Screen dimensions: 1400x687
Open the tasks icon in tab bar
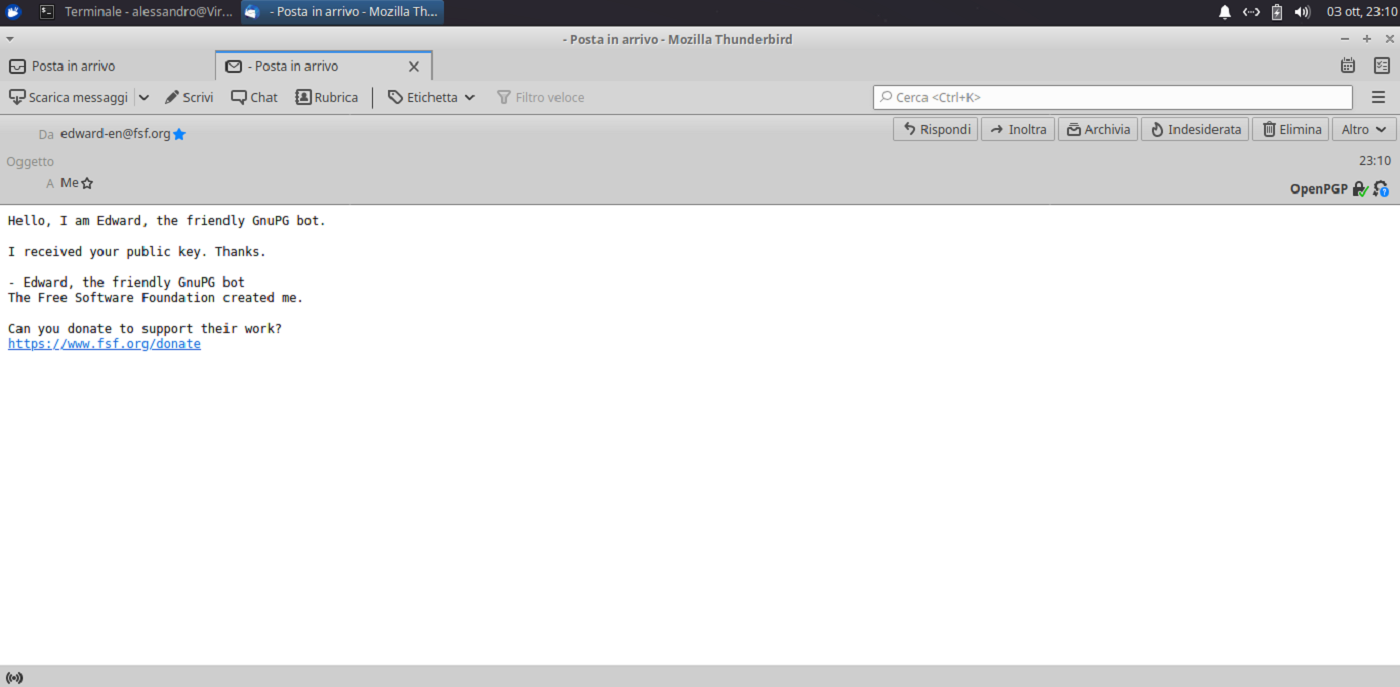pos(1381,66)
